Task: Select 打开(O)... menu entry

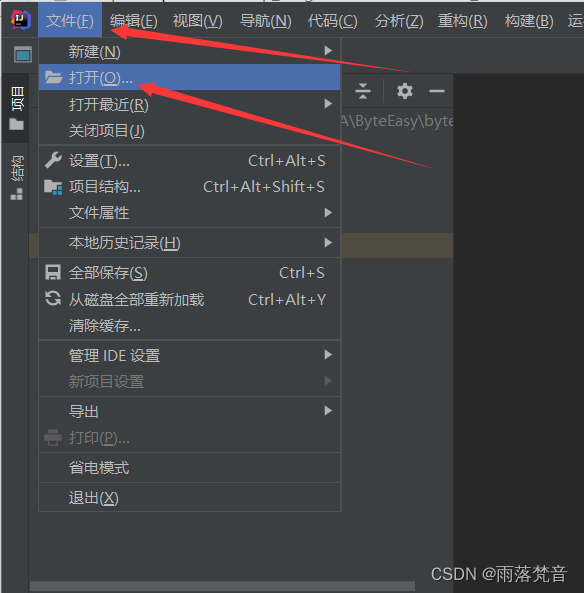Action: tap(189, 78)
